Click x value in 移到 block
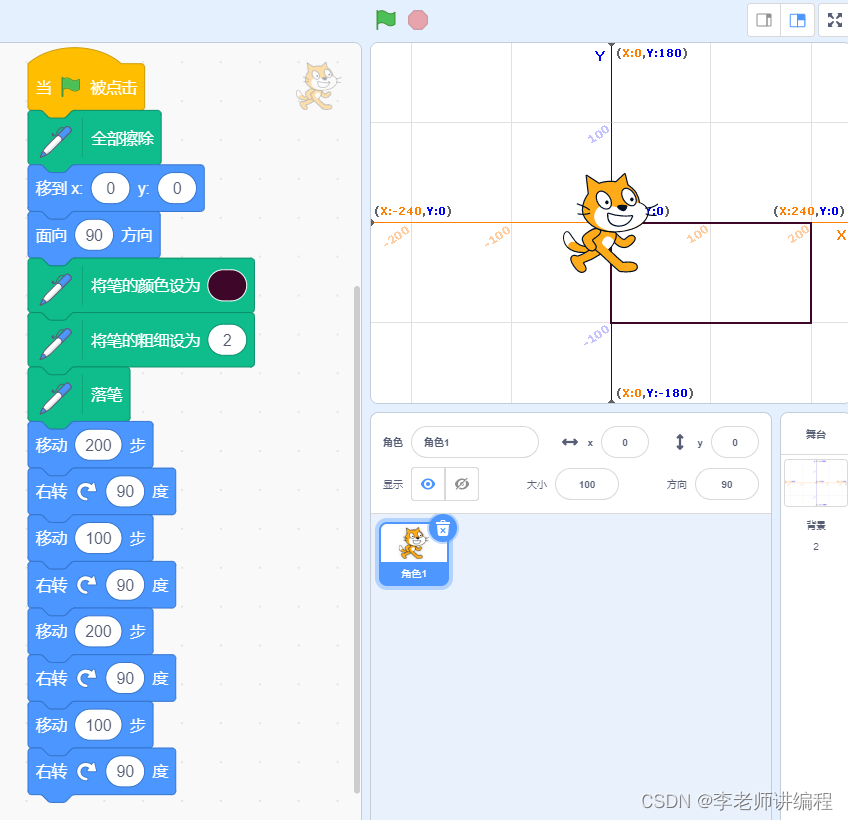The width and height of the screenshot is (848, 820). (110, 188)
